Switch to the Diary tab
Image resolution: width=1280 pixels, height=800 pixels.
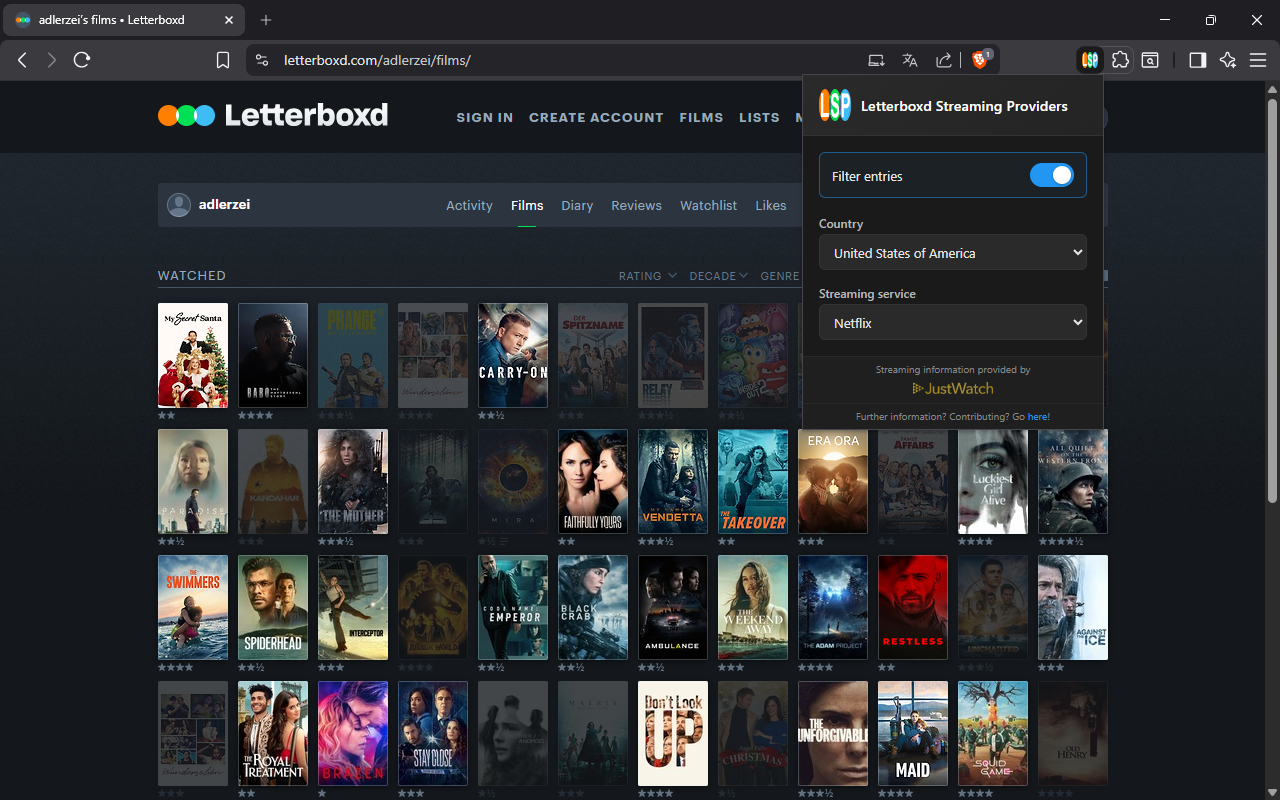pos(577,205)
